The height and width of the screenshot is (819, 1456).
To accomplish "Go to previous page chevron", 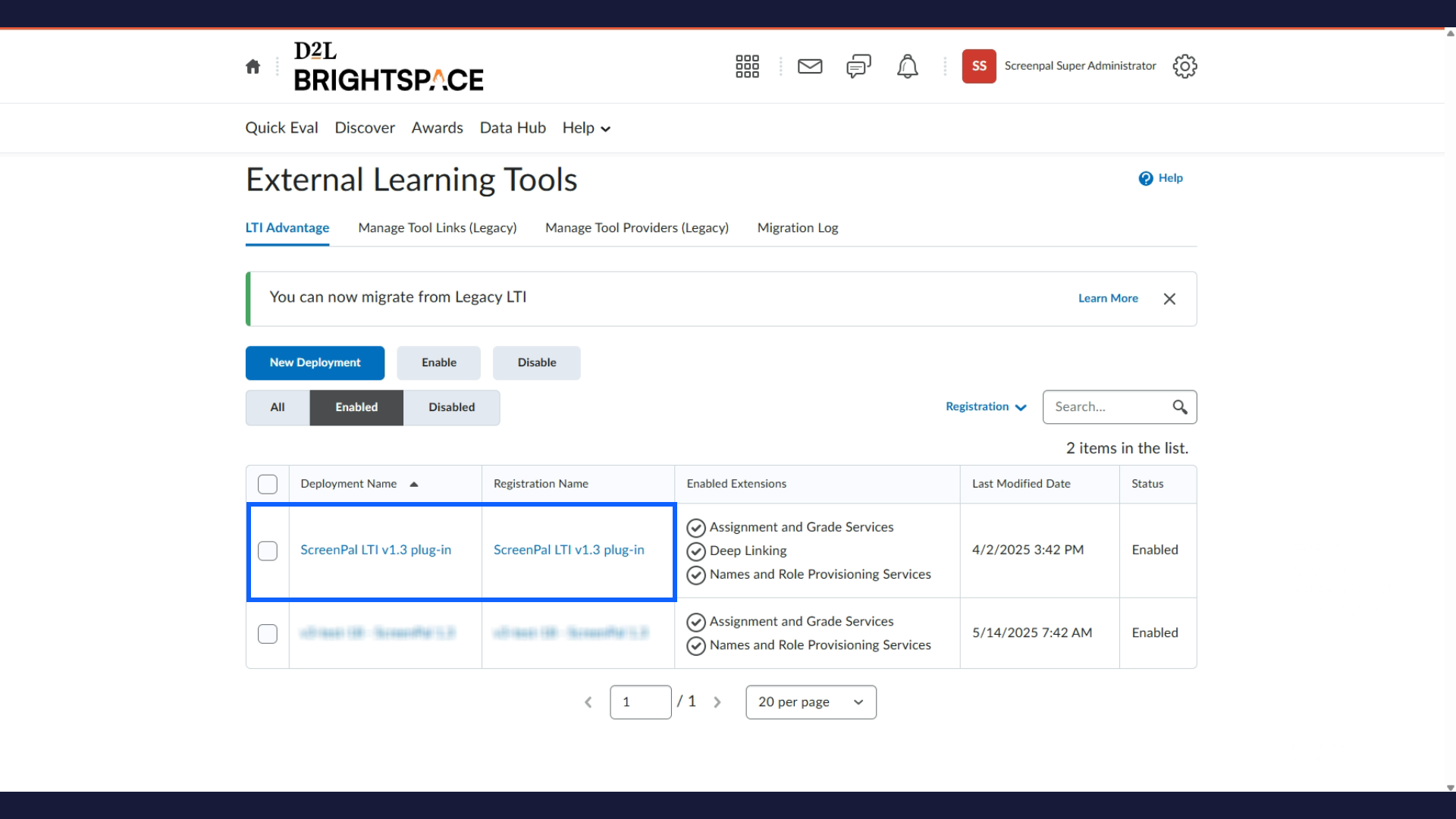I will pos(588,702).
